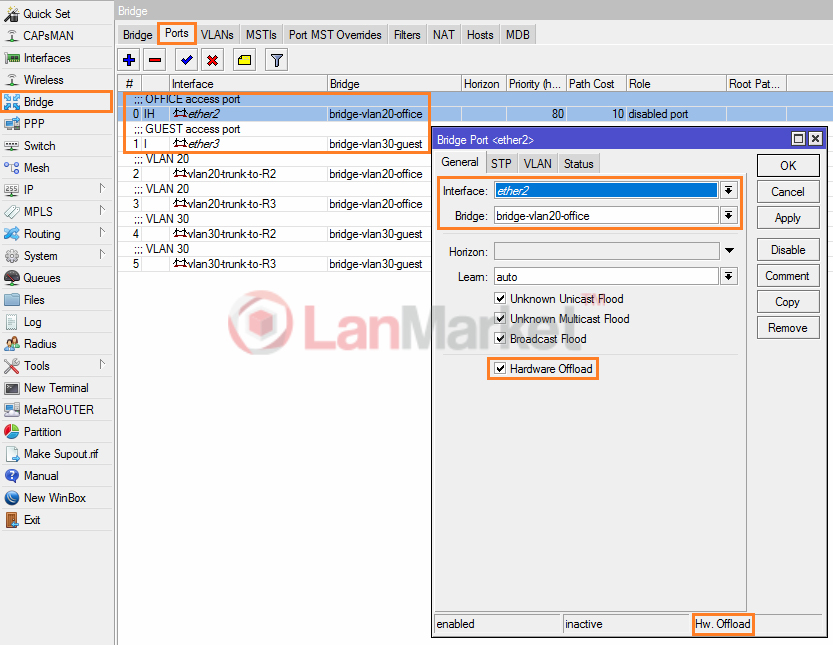Click the blue checkmark enable icon
The image size is (833, 645).
[187, 61]
